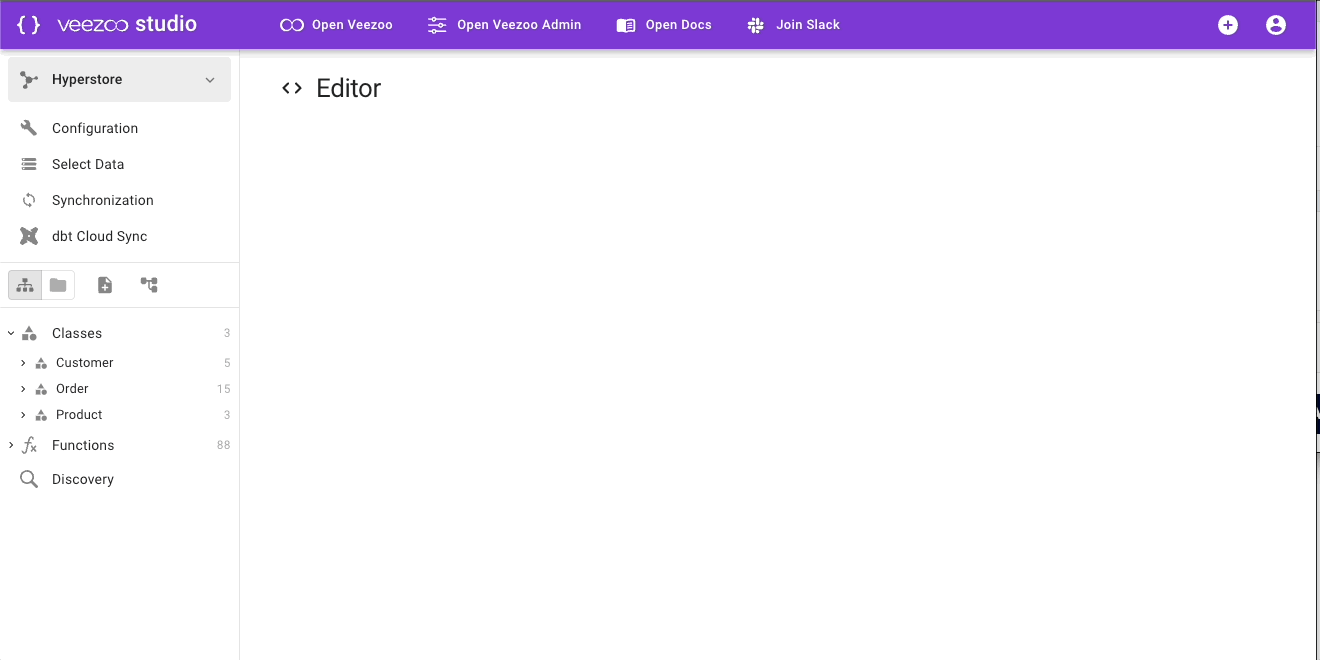Expand the Customer class node
The height and width of the screenshot is (660, 1320).
pos(23,363)
